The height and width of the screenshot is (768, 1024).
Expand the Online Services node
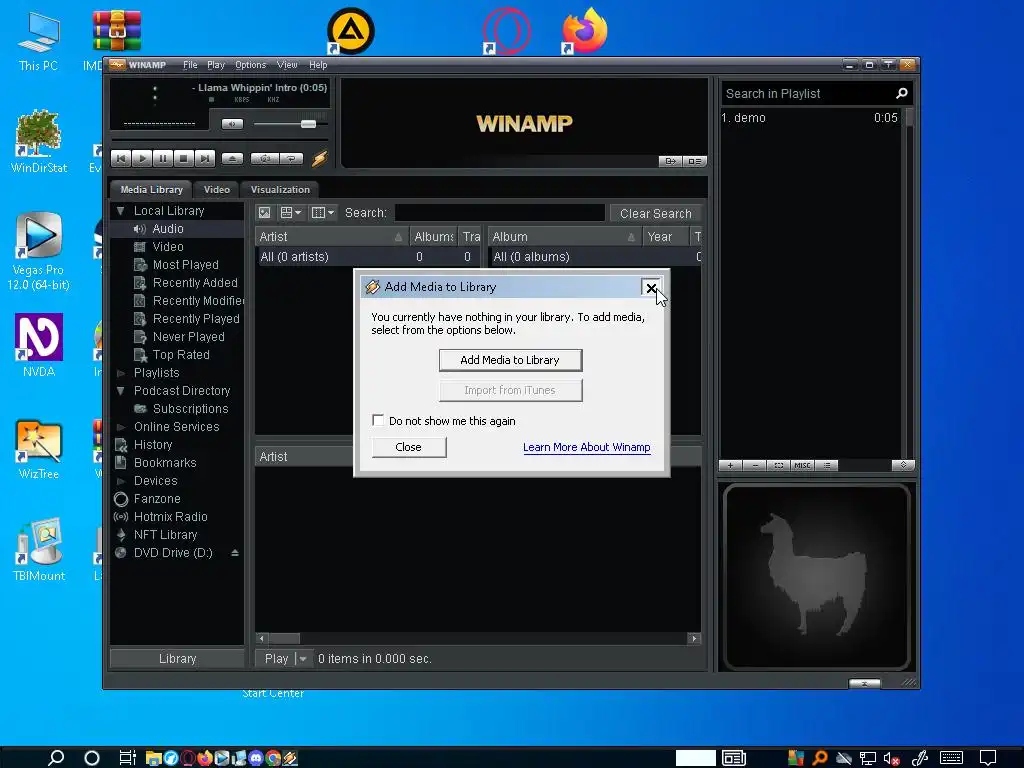[120, 426]
